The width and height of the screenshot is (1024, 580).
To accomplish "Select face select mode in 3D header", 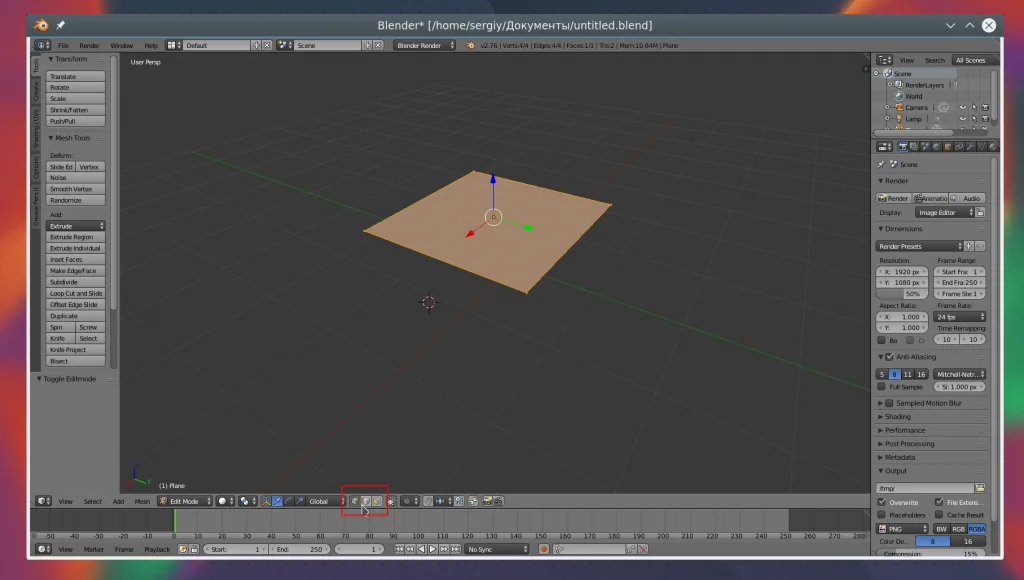I will pos(377,501).
